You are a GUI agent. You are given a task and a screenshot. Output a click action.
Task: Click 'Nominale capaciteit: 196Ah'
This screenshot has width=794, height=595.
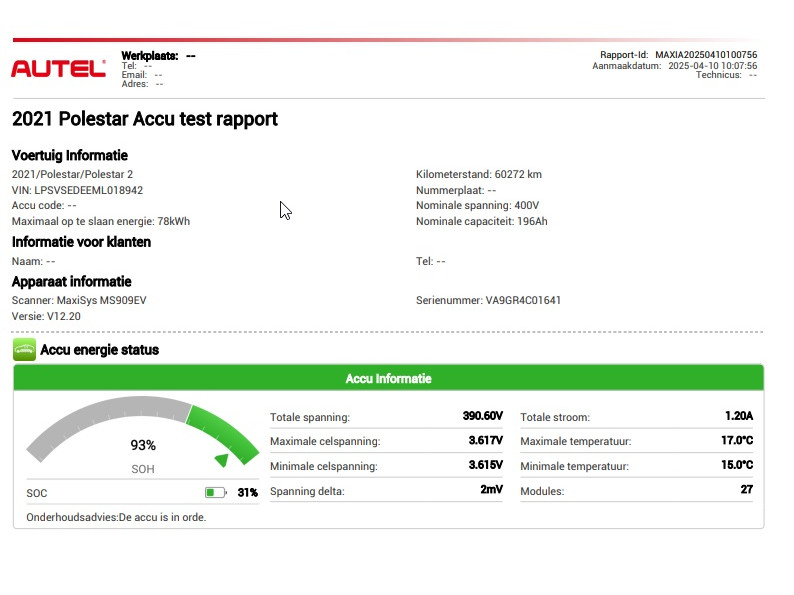(x=482, y=221)
